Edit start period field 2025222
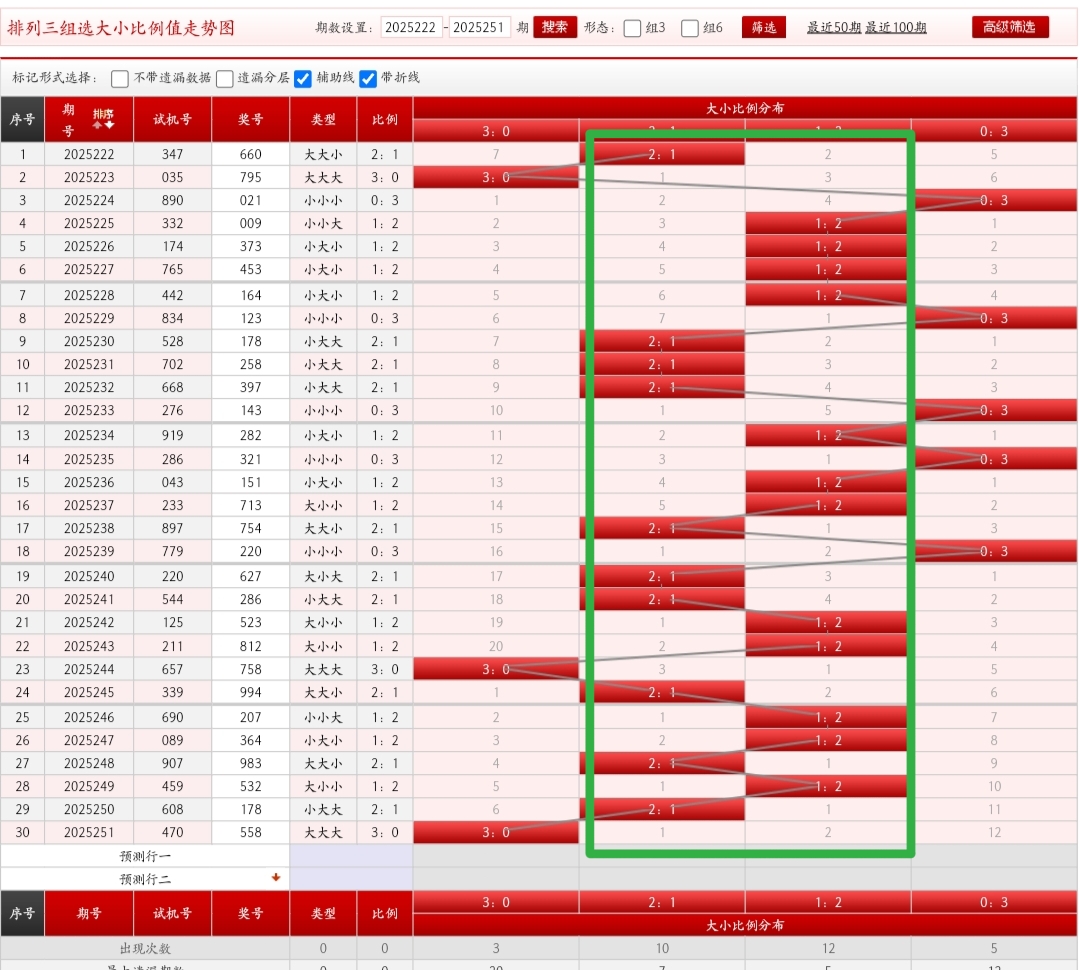The height and width of the screenshot is (970, 1080). [x=411, y=27]
